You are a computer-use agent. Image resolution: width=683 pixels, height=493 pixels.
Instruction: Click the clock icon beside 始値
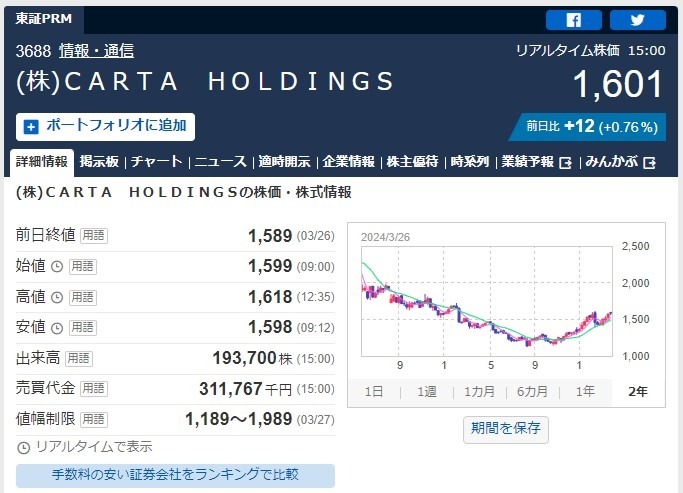point(57,267)
